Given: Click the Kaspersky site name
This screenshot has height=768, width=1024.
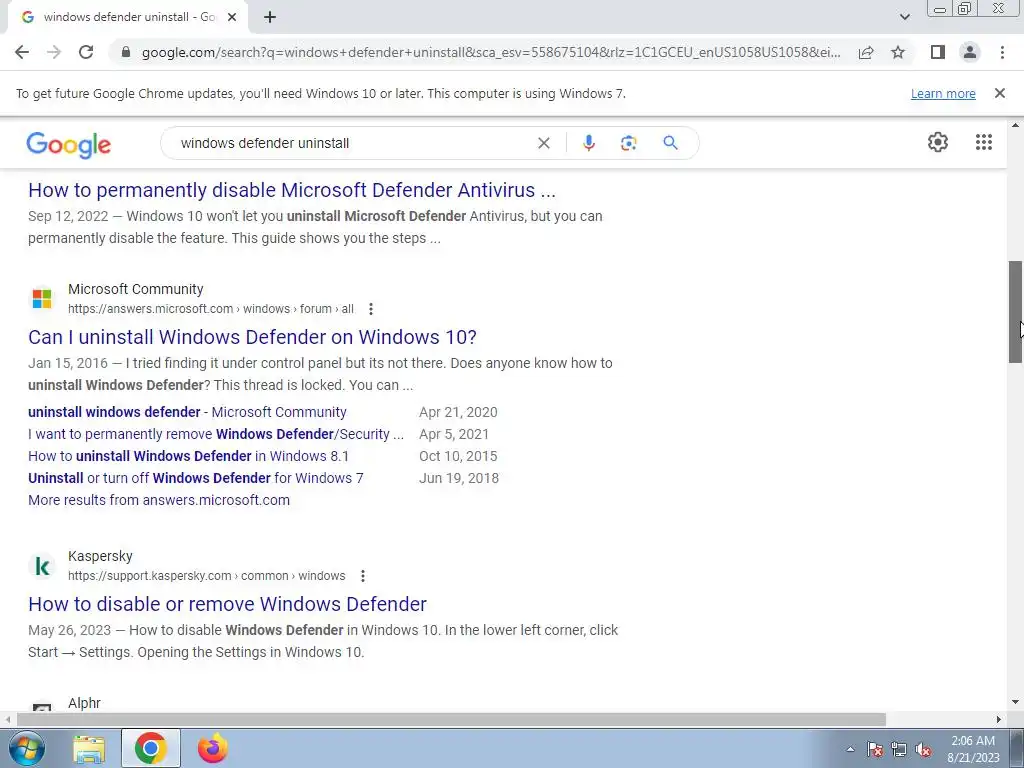Looking at the screenshot, I should [100, 556].
